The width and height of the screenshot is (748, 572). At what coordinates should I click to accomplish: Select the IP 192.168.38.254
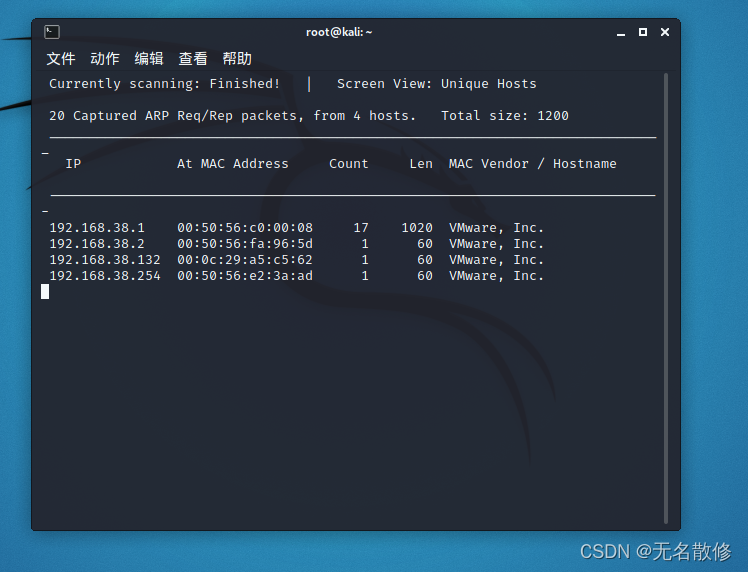[105, 276]
